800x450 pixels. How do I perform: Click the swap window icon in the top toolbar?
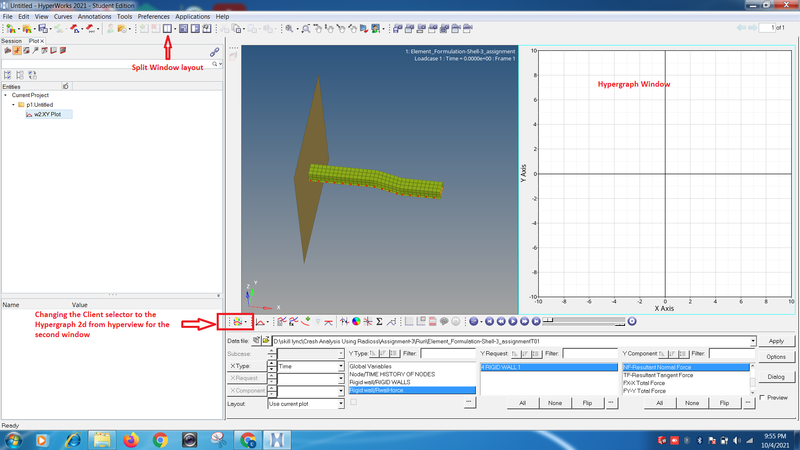[195, 29]
